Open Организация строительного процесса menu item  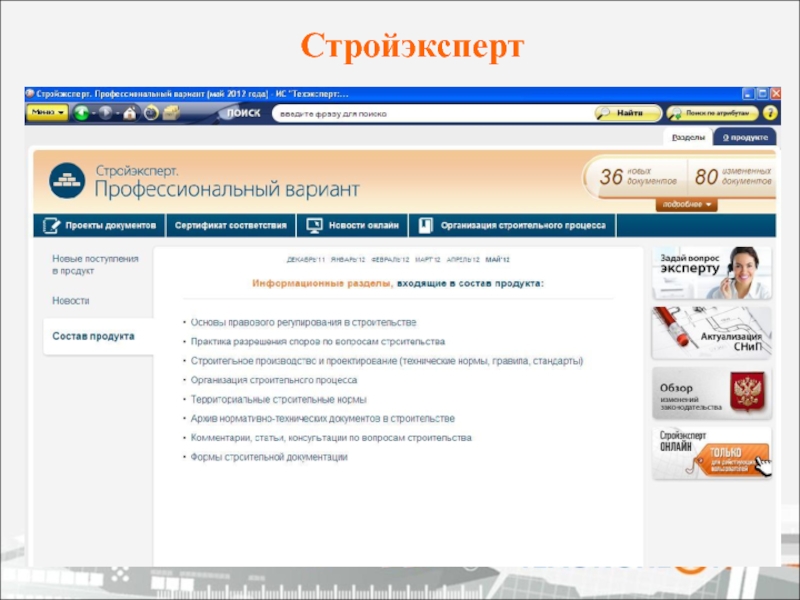512,226
